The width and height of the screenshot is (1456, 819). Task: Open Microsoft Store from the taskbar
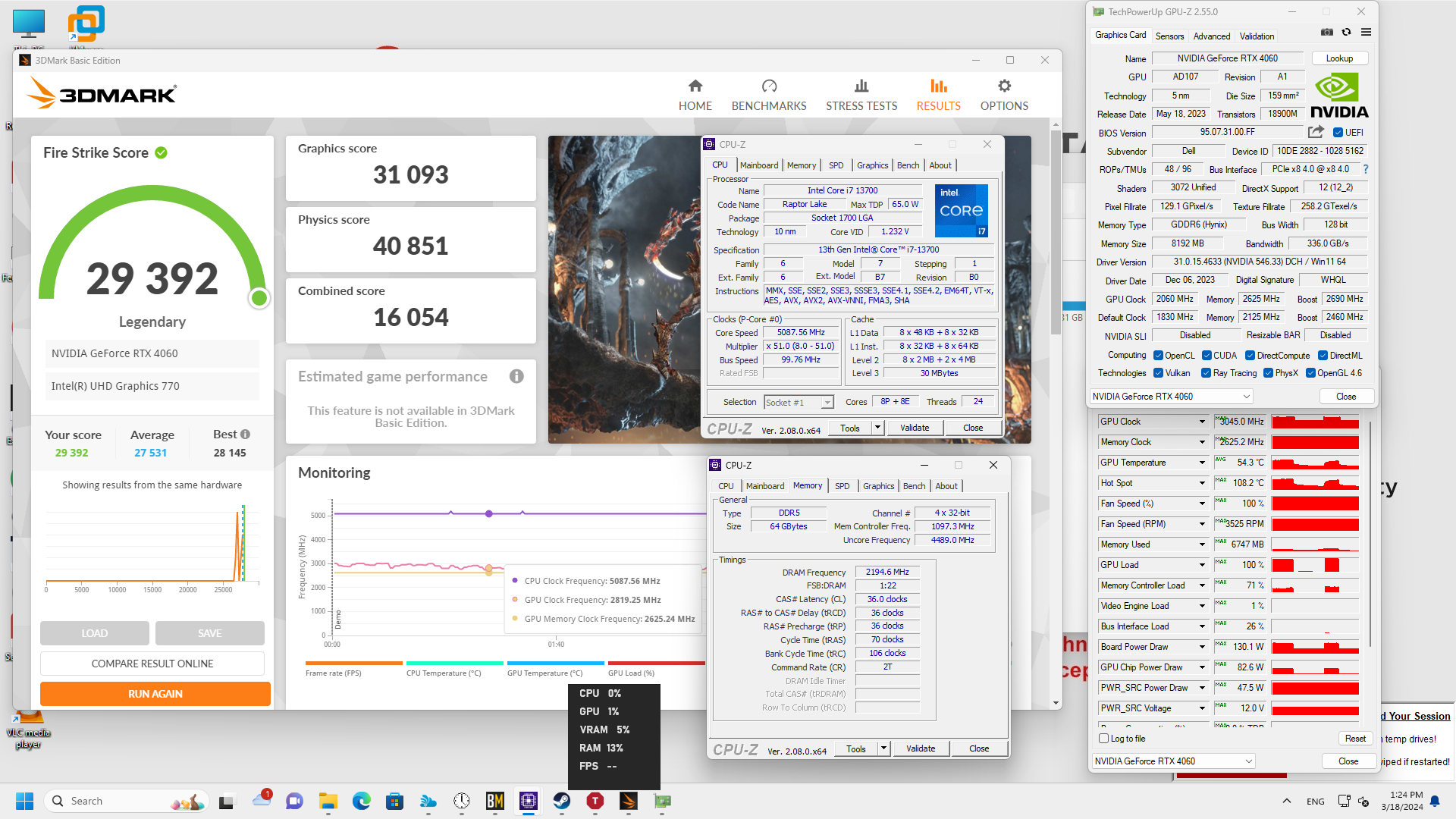(x=394, y=801)
